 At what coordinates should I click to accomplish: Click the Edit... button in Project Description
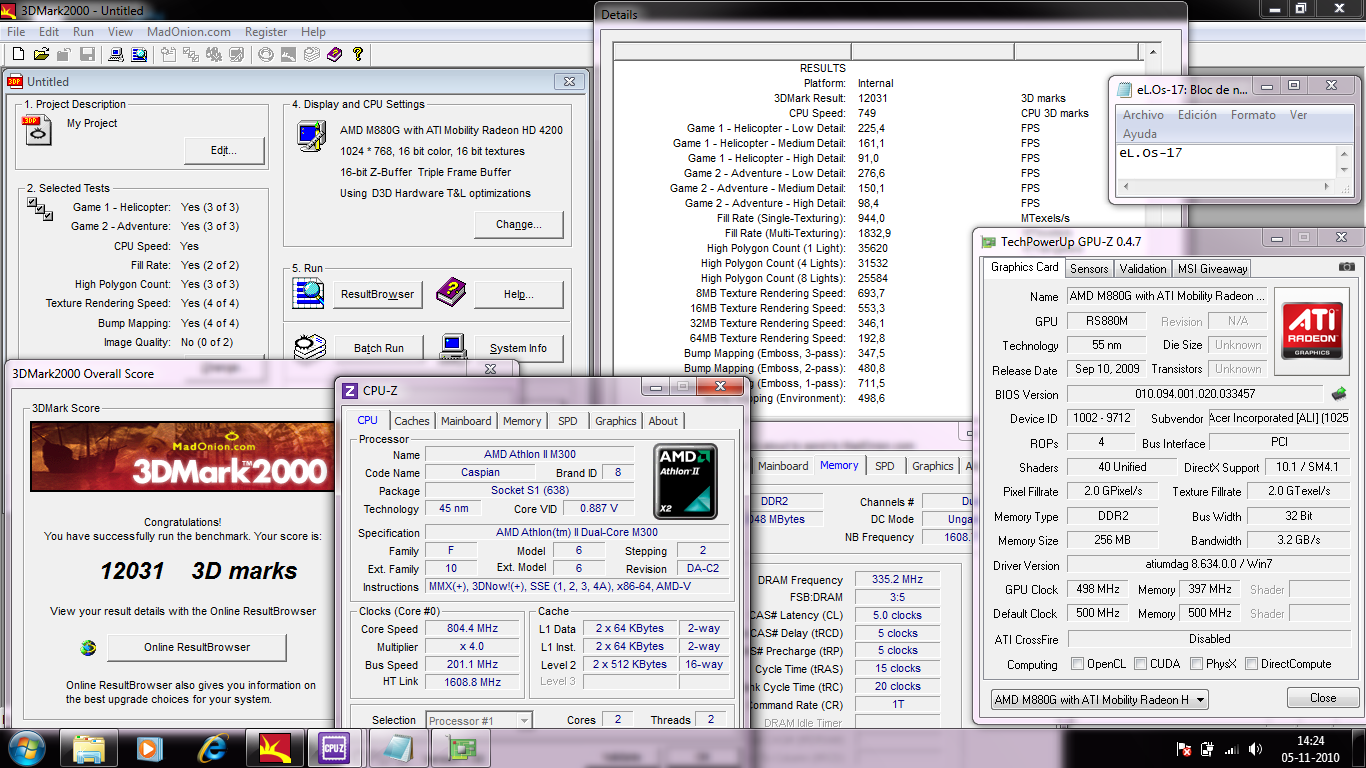coord(224,151)
